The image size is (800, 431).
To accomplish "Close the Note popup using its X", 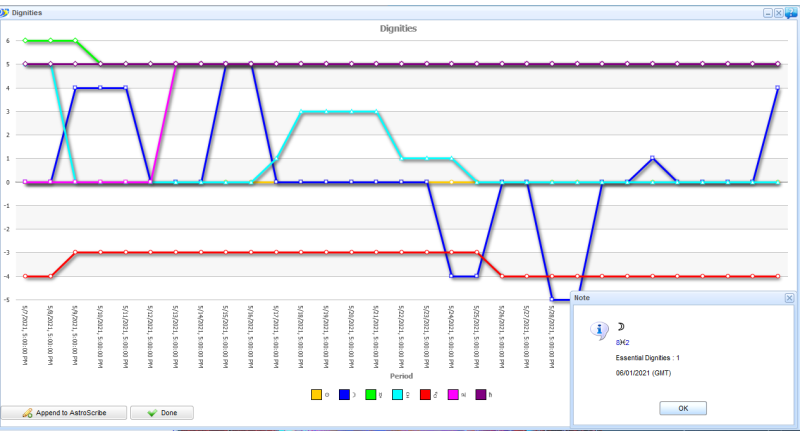I will coord(790,298).
